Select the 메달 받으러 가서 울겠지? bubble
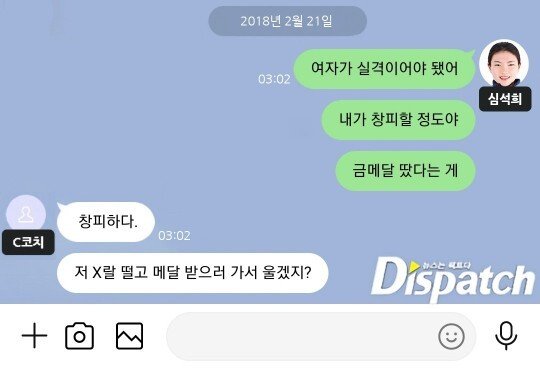540x368 pixels. click(193, 273)
